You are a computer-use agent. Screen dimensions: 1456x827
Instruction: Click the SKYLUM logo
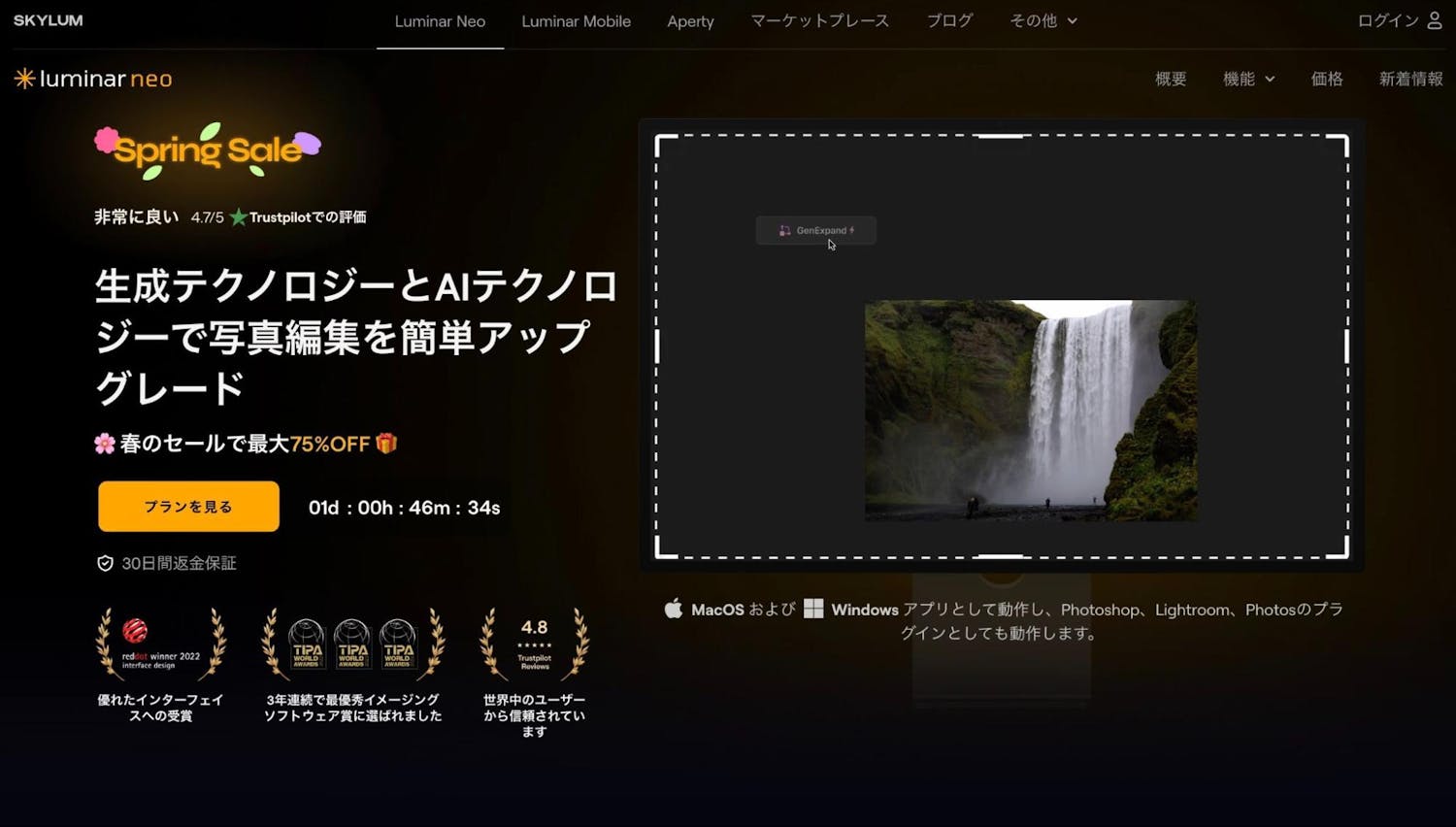point(48,20)
